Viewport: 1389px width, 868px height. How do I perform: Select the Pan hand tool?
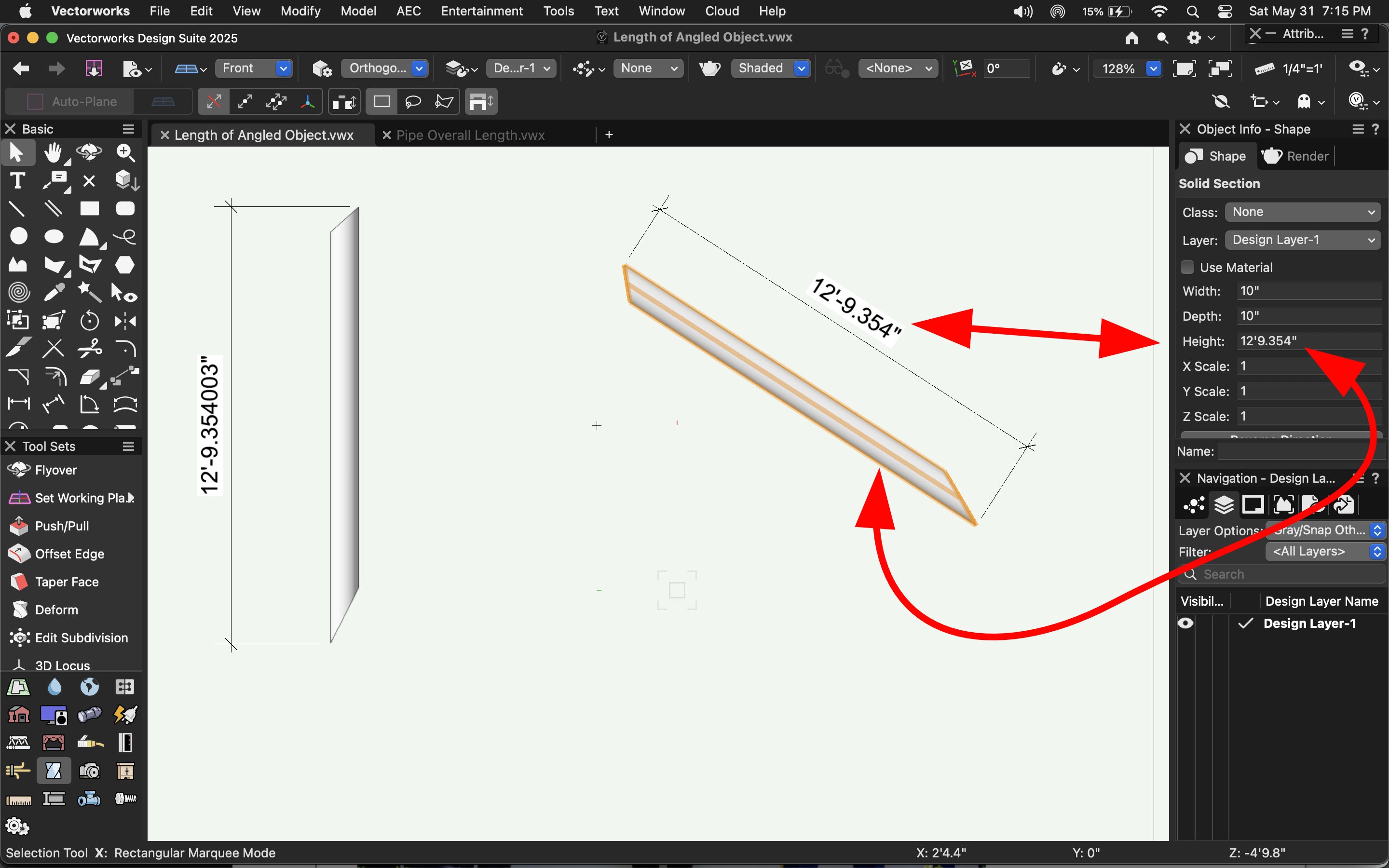[54, 153]
